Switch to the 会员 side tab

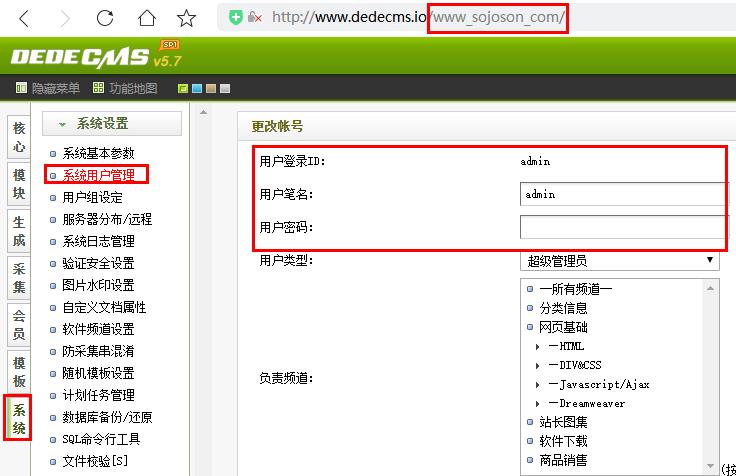pos(19,324)
